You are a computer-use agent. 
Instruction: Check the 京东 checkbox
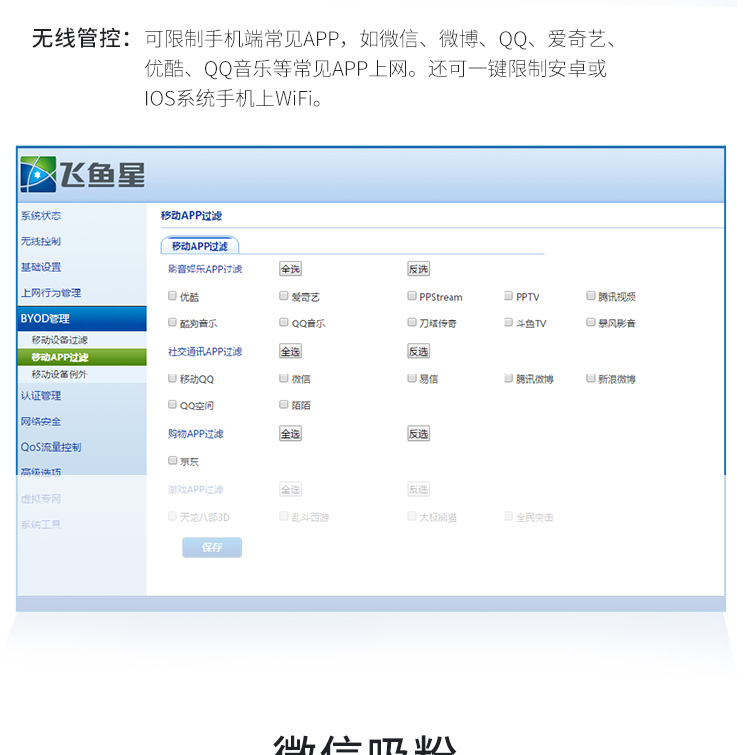pyautogui.click(x=172, y=460)
